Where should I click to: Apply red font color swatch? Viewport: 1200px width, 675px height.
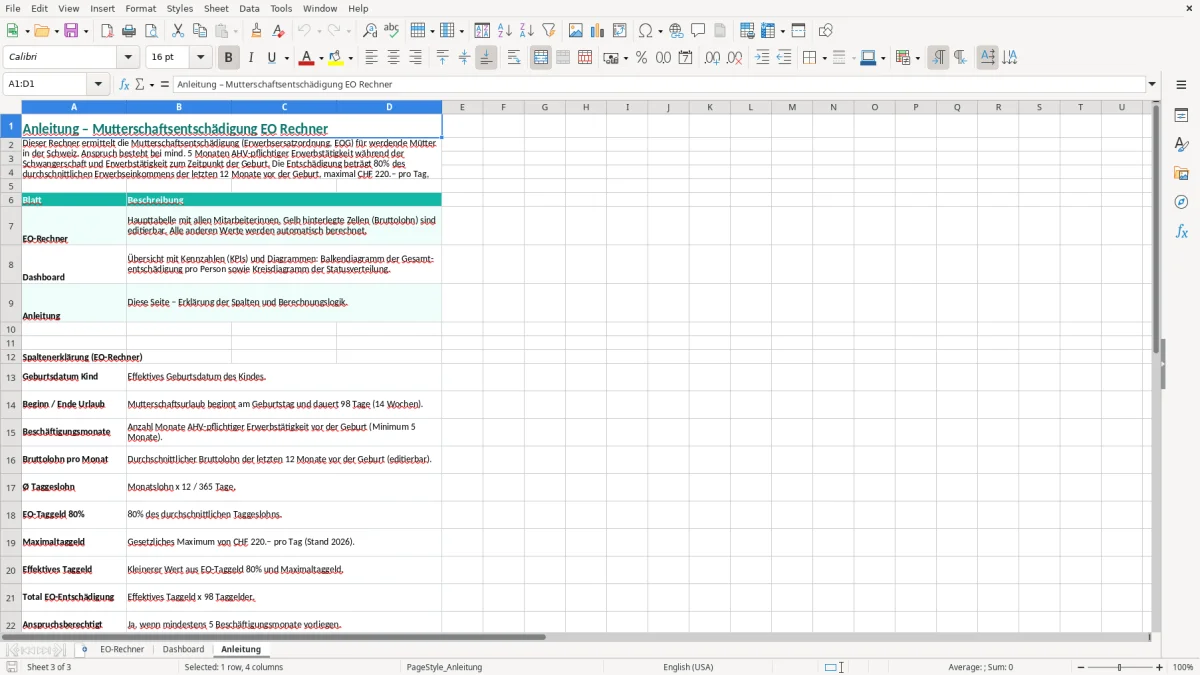click(x=307, y=58)
